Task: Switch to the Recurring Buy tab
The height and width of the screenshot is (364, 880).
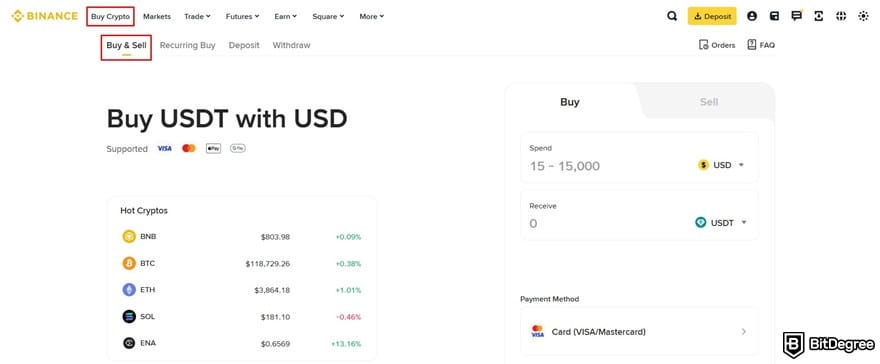Action: coord(187,45)
